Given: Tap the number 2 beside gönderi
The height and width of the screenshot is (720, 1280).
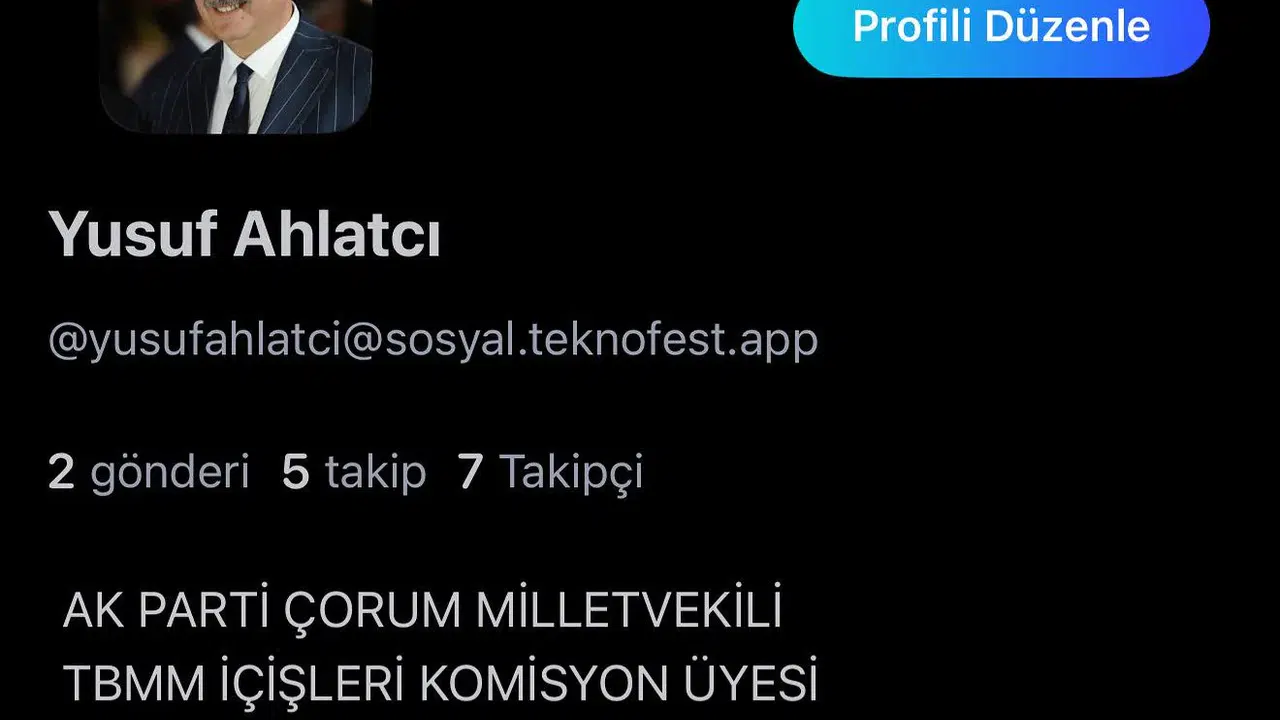Looking at the screenshot, I should pos(61,471).
